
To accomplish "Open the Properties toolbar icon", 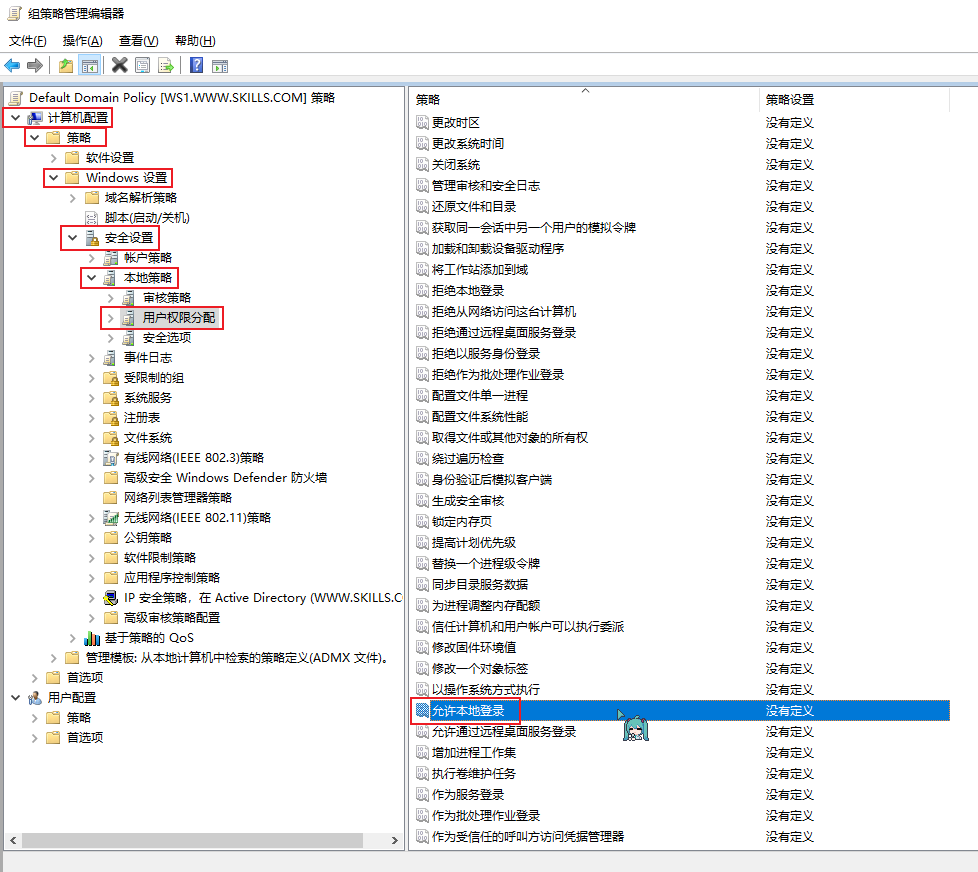I will coord(143,65).
